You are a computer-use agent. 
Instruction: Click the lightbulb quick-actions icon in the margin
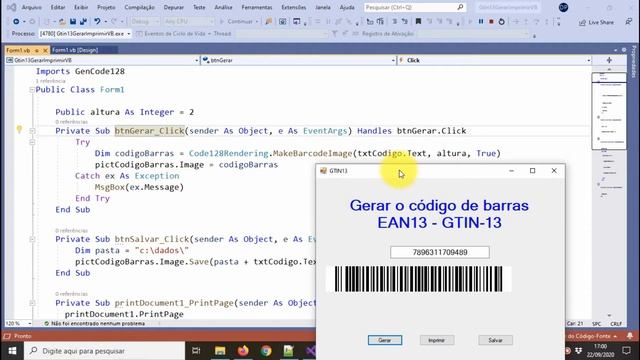(19, 130)
